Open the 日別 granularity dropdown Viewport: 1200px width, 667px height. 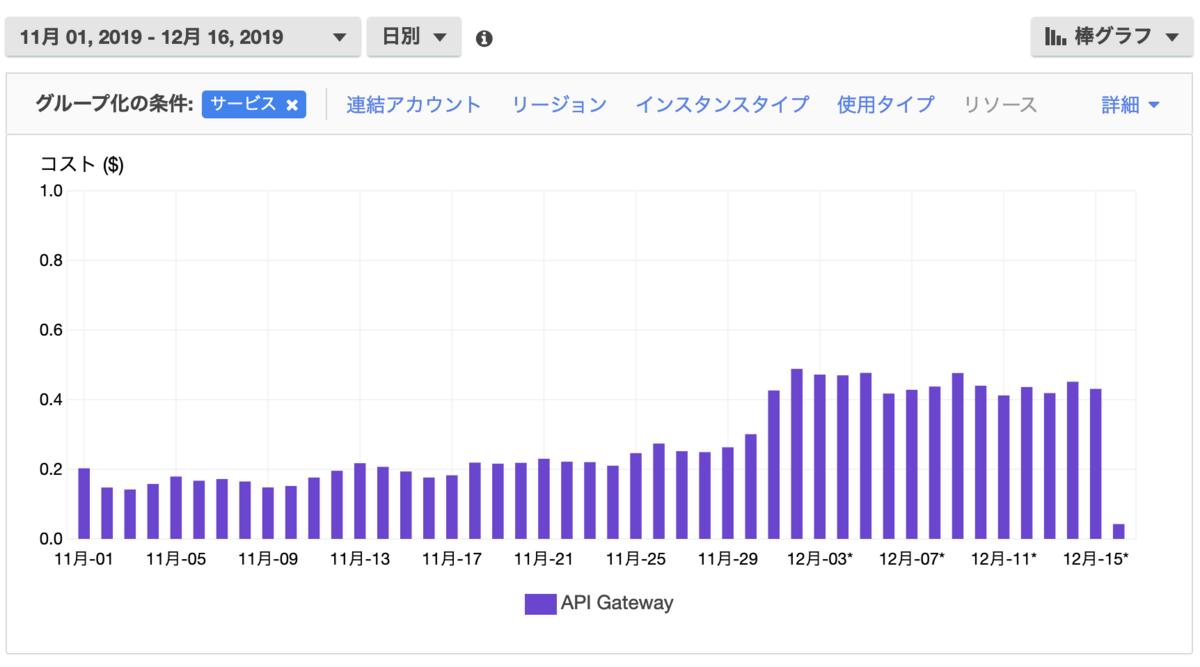tap(414, 37)
